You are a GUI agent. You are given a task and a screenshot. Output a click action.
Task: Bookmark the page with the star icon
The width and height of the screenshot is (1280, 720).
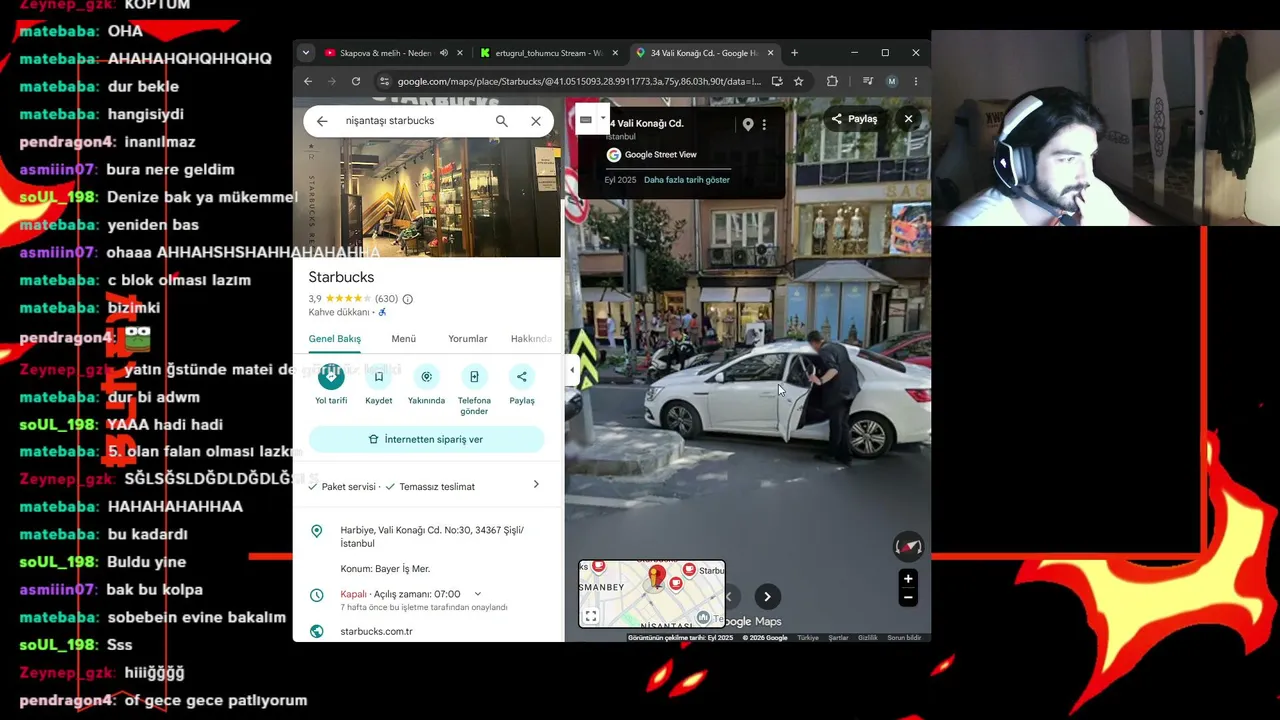(798, 81)
